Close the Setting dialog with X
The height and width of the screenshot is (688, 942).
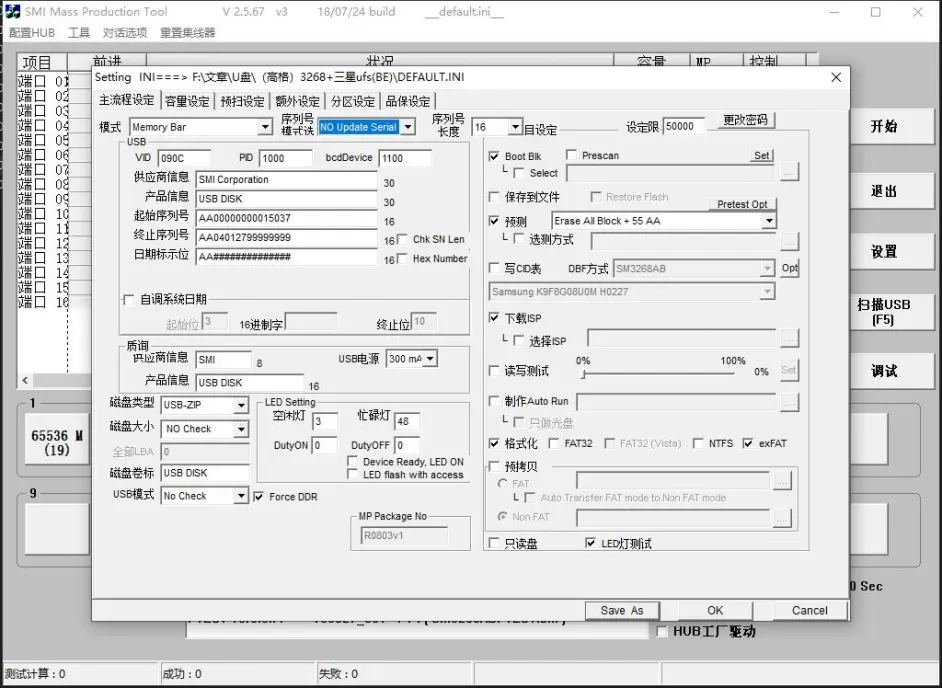836,77
